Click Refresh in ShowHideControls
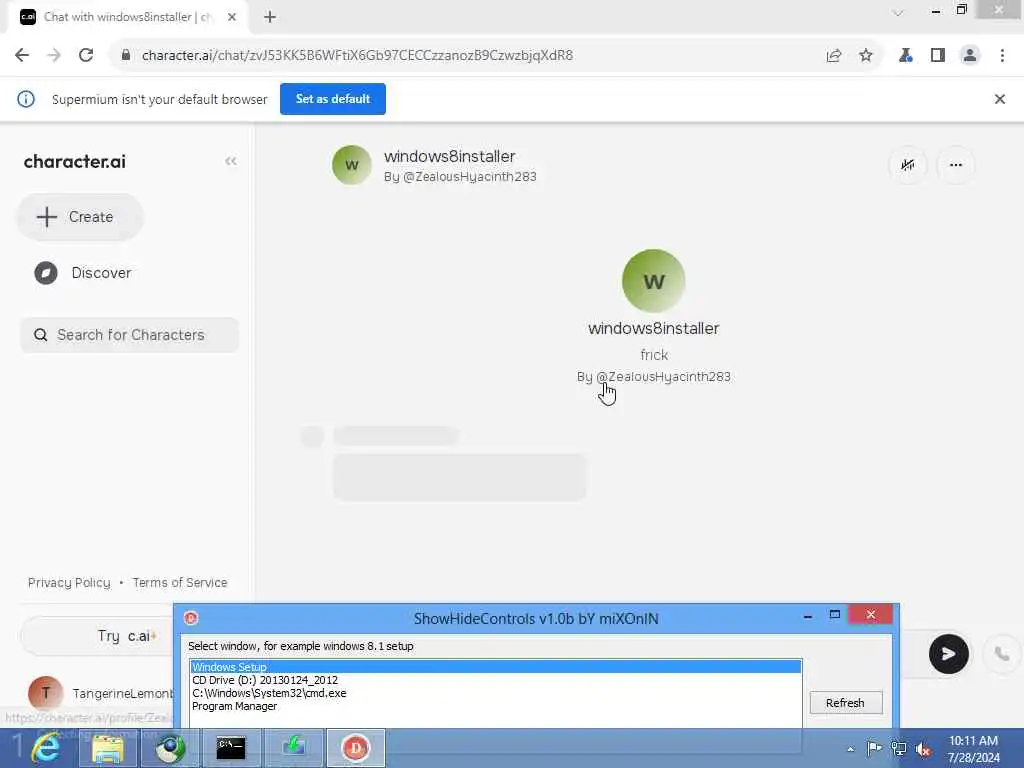1024x768 pixels. [846, 703]
